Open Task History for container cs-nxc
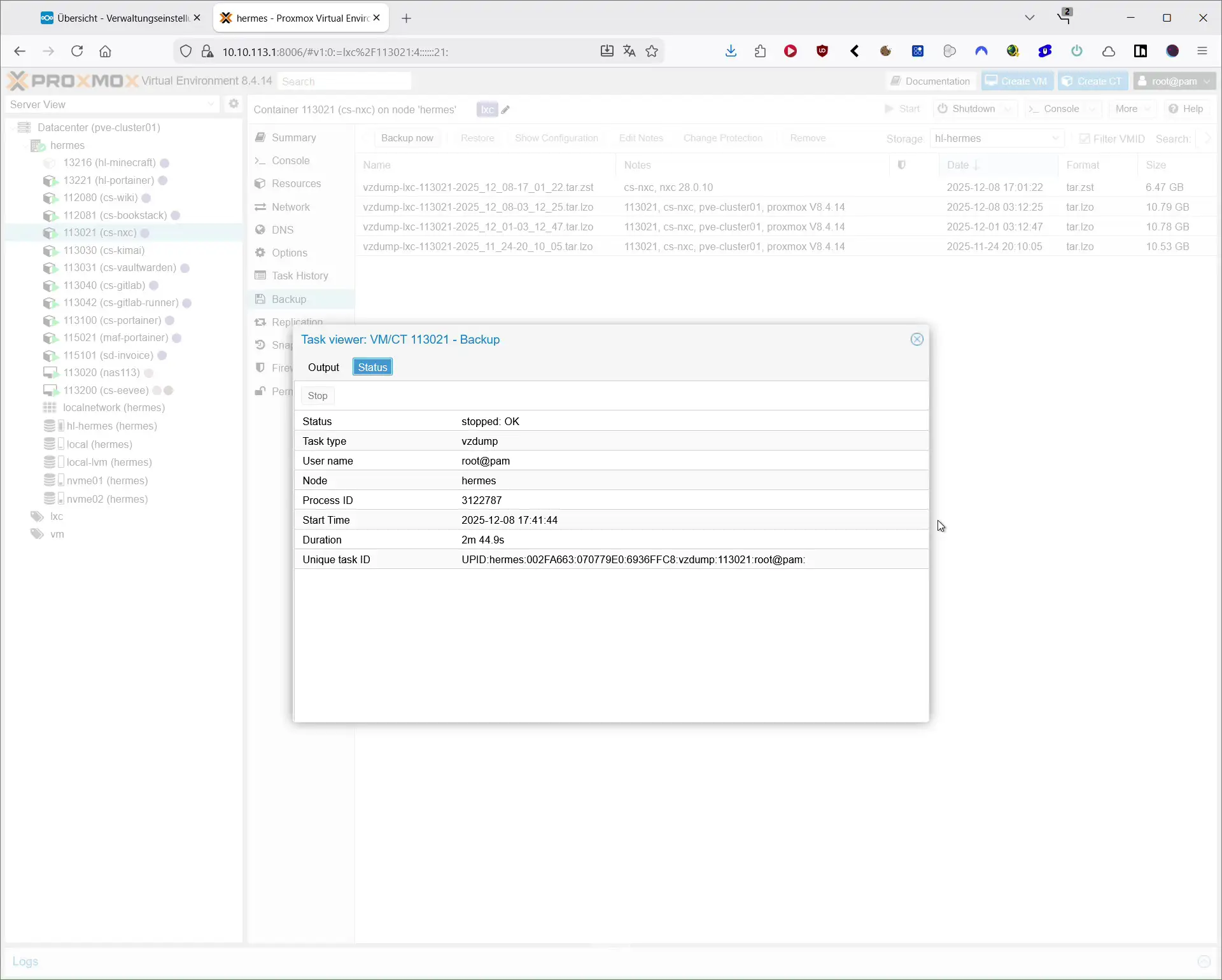This screenshot has height=980, width=1222. click(x=299, y=276)
